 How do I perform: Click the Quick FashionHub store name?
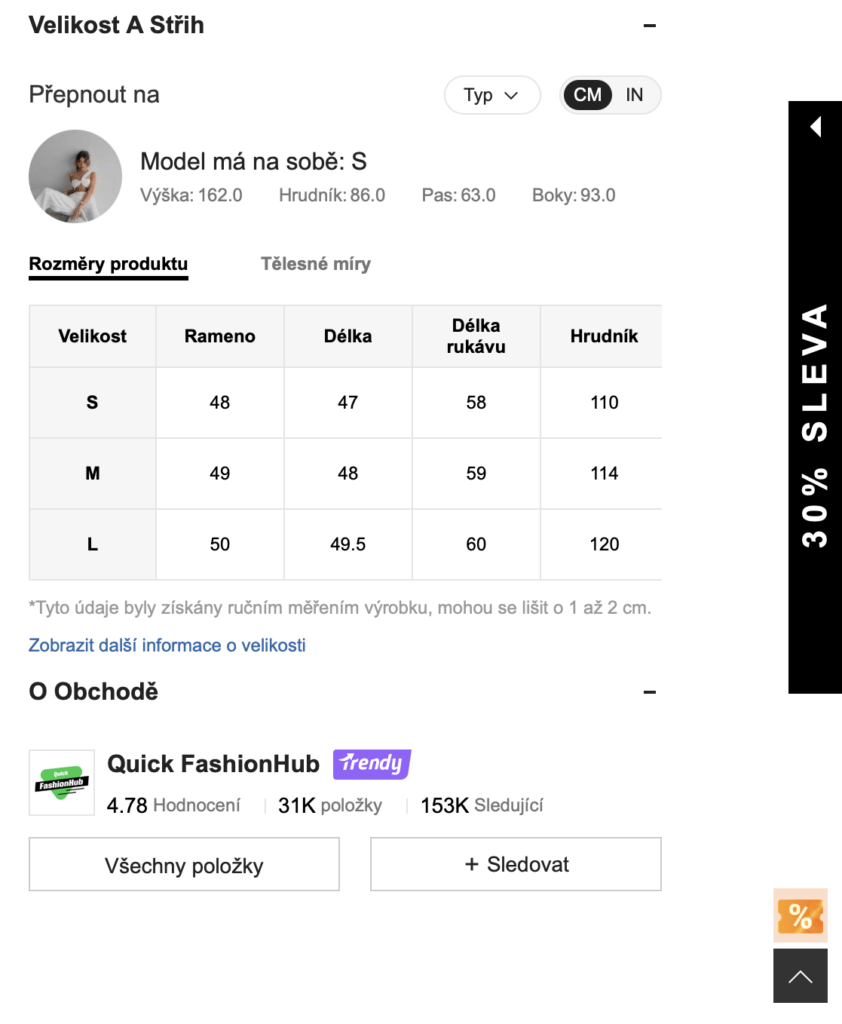click(213, 764)
